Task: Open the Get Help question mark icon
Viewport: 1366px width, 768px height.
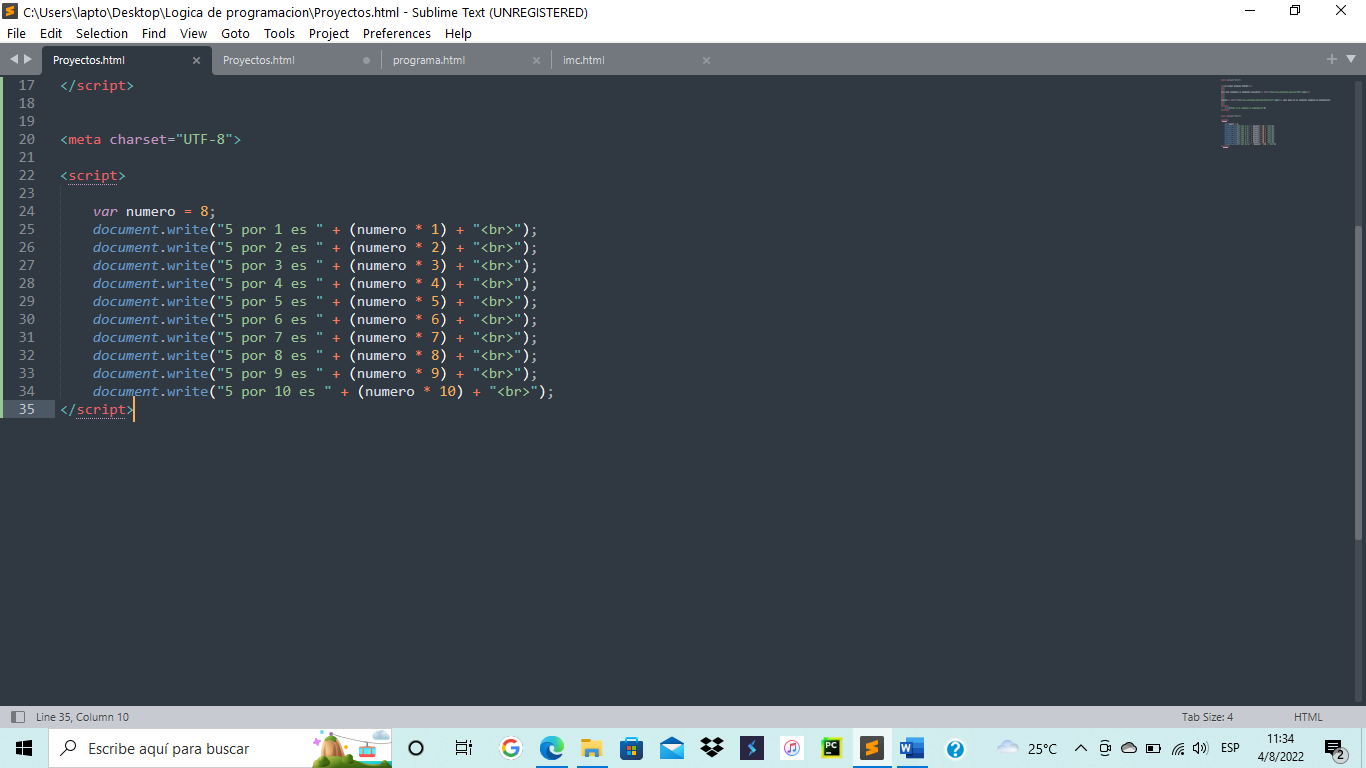Action: click(955, 748)
